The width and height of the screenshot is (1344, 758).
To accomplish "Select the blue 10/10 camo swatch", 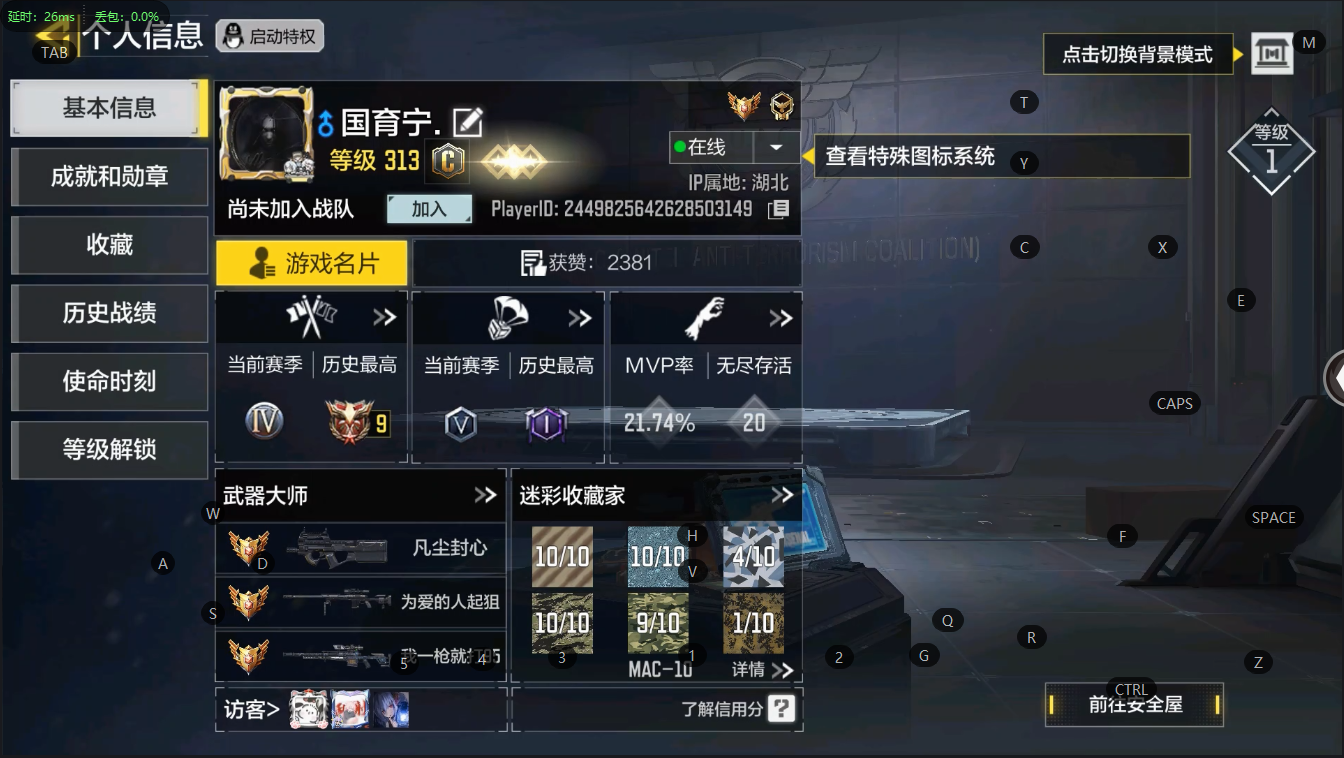I will click(x=658, y=557).
